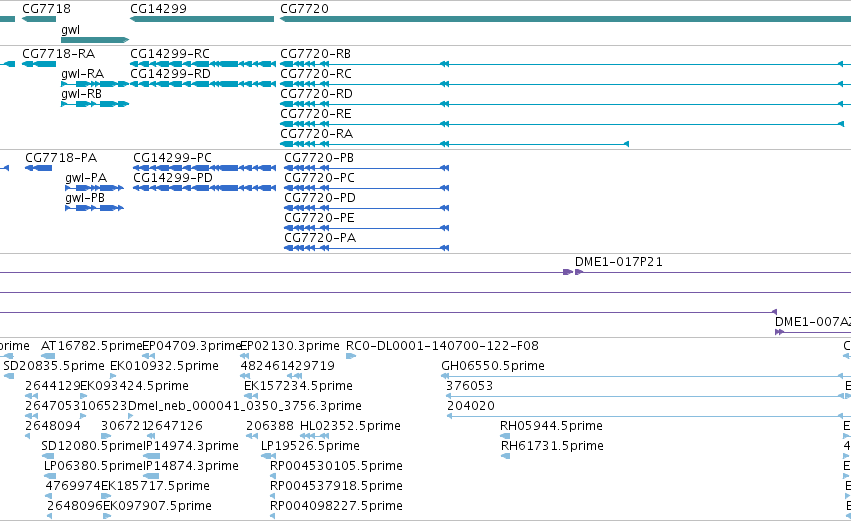Open the IP14874.3prime label

click(x=190, y=467)
